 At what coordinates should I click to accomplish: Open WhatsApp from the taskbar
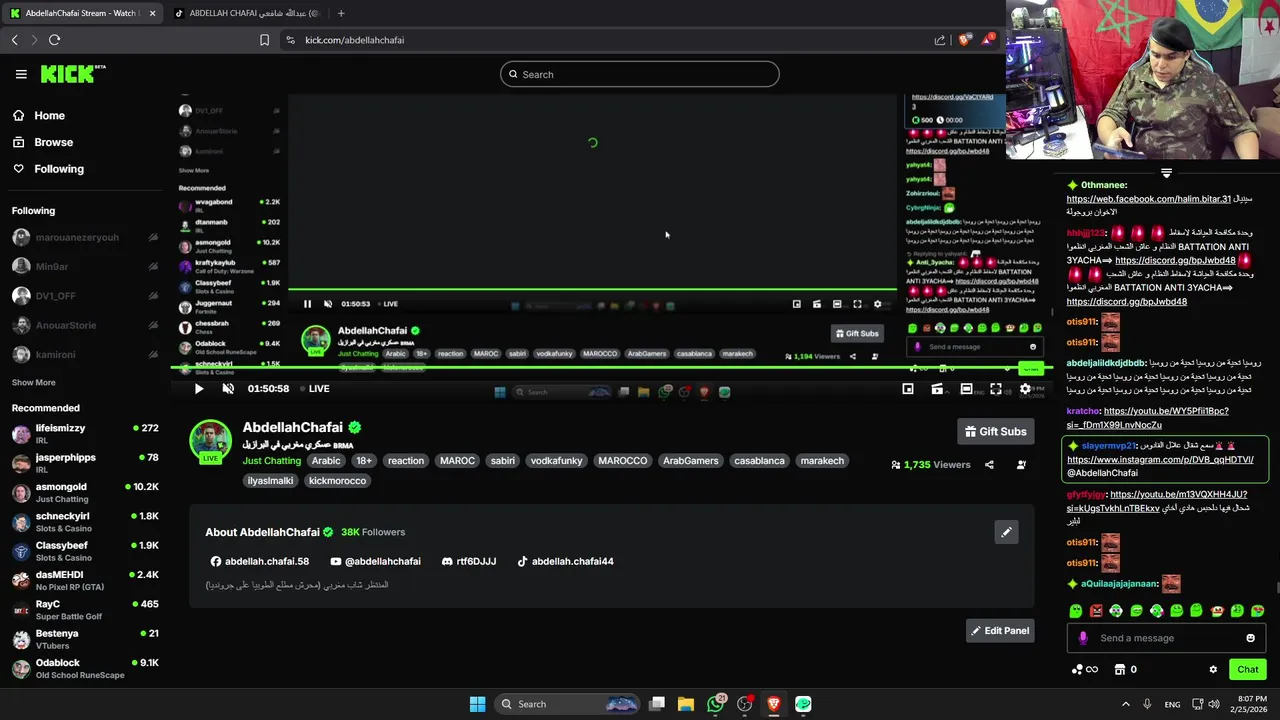pos(715,704)
